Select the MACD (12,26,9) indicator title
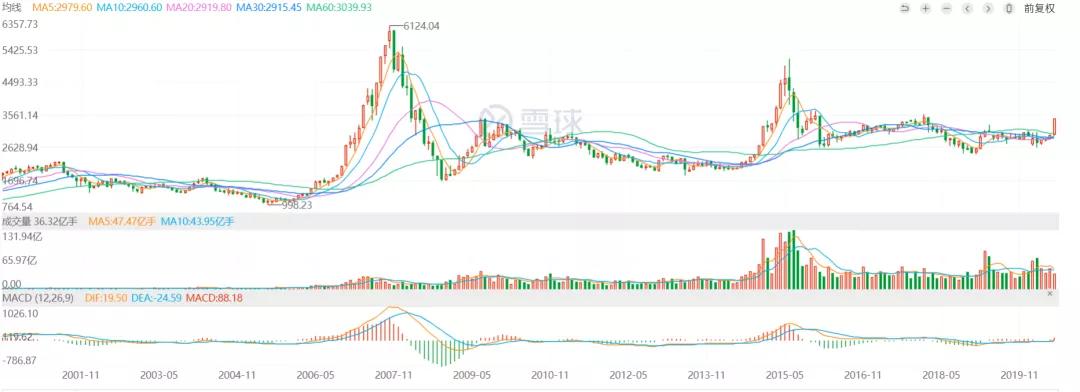Screen dimensions: 1080x392 [39, 298]
